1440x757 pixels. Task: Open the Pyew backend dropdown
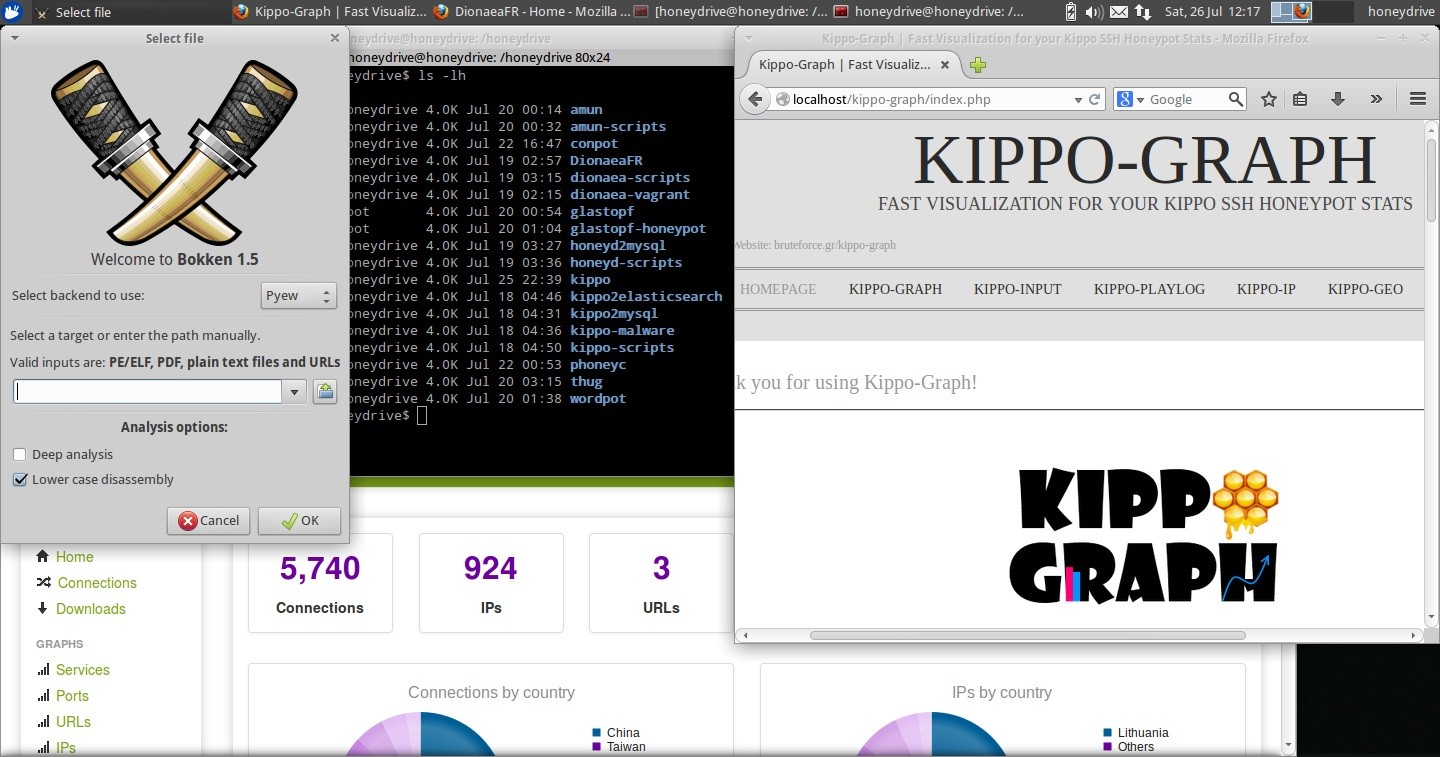pos(298,295)
